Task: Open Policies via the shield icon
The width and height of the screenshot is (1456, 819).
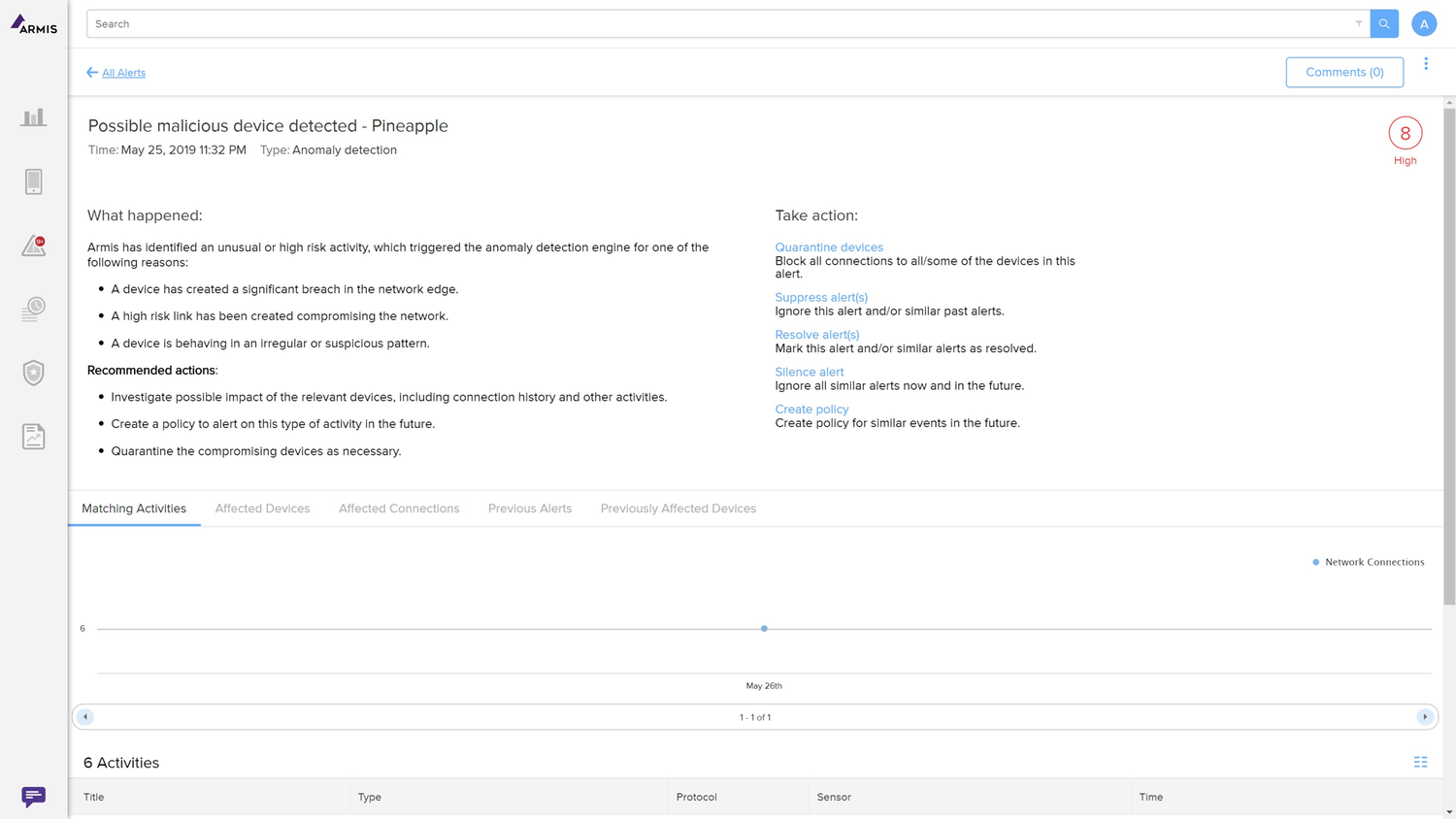Action: coord(33,373)
